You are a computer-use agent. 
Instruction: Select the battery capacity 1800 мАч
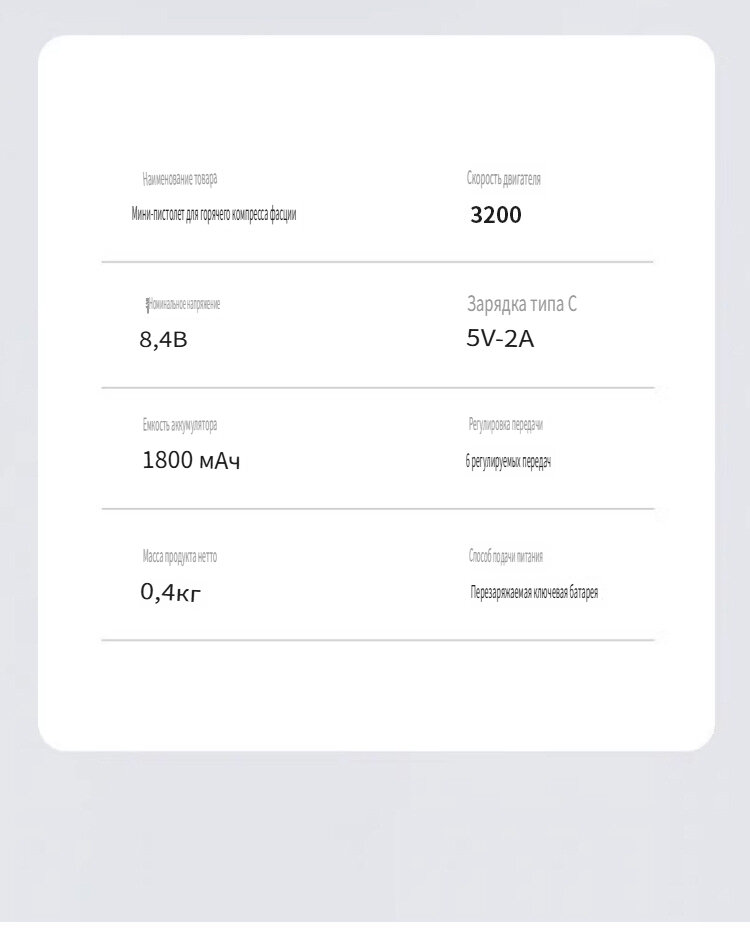point(191,460)
